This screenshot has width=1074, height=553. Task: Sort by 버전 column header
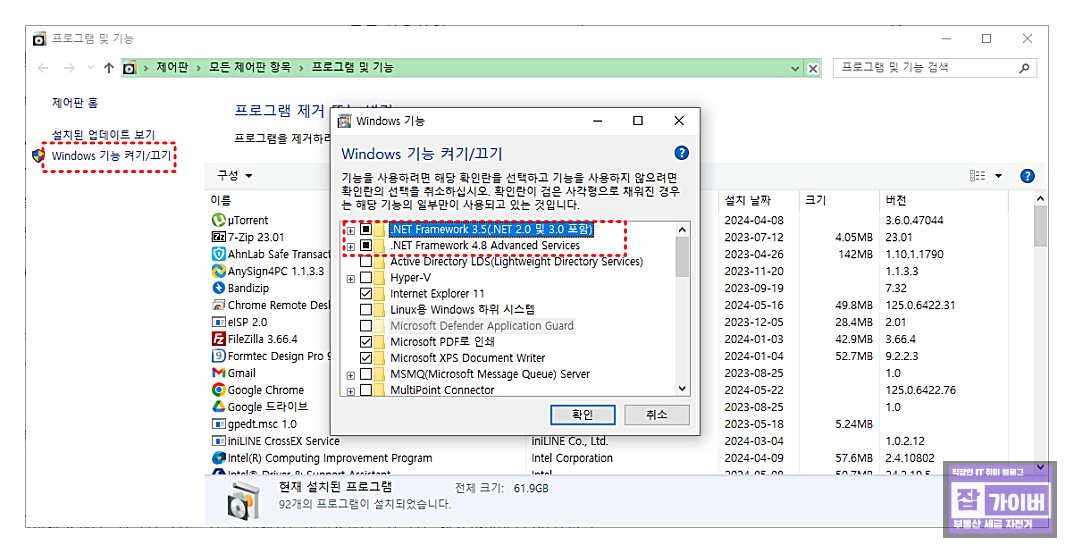tap(896, 200)
